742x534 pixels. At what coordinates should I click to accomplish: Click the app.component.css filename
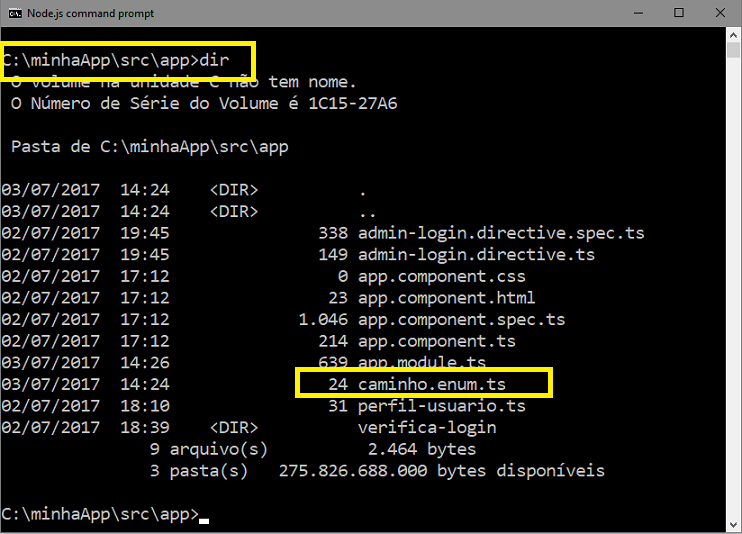442,276
